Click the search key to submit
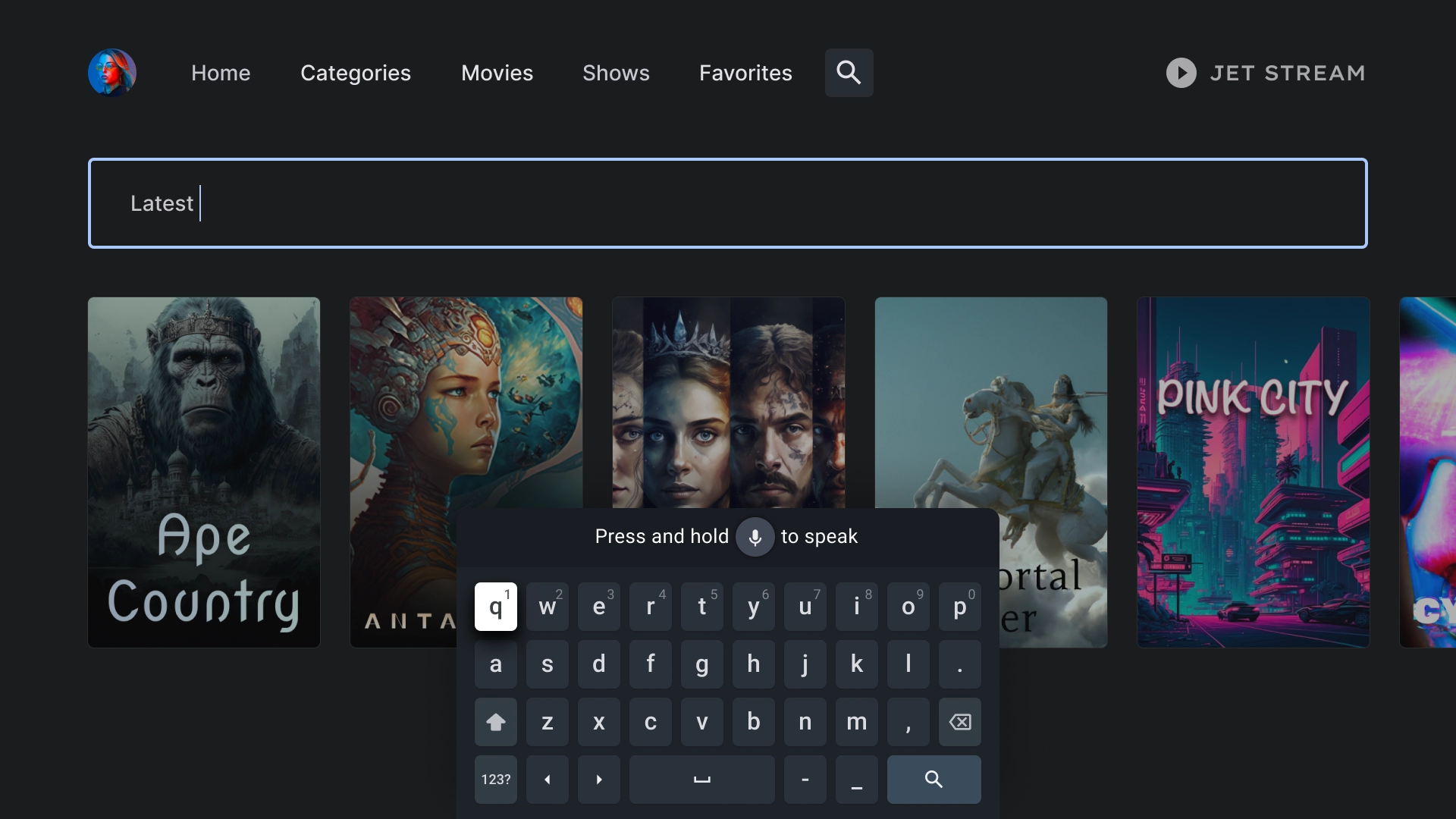 coord(932,779)
